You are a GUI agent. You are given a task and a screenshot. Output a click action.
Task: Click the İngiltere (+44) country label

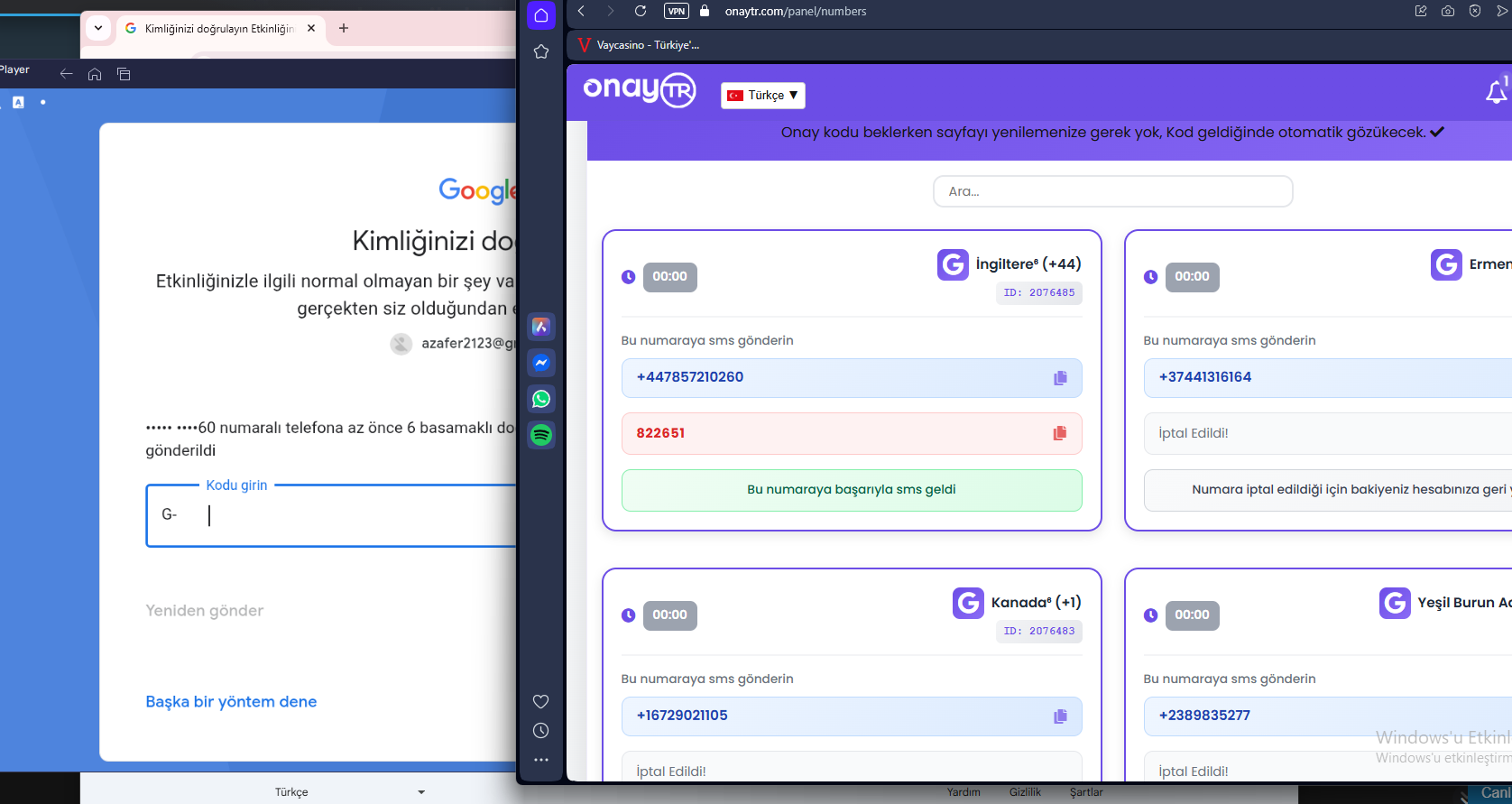[x=1028, y=264]
